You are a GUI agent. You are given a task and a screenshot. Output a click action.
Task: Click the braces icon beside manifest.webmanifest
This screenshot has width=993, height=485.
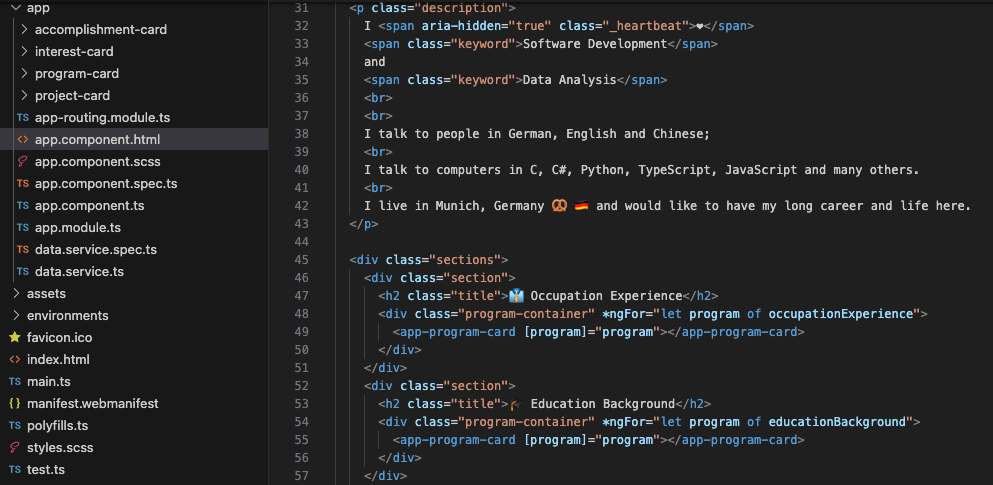[14, 404]
